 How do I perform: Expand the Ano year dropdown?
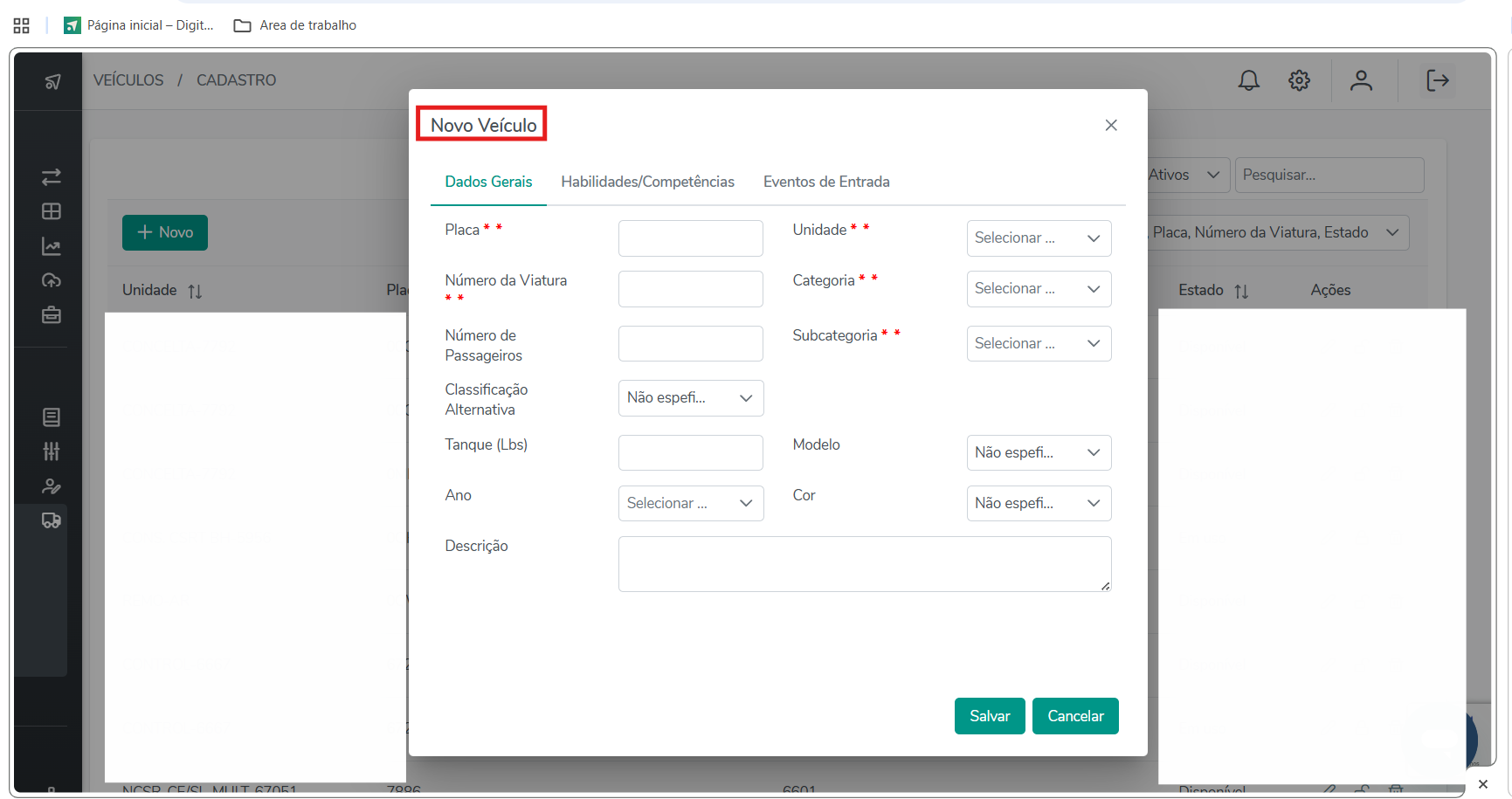(690, 504)
